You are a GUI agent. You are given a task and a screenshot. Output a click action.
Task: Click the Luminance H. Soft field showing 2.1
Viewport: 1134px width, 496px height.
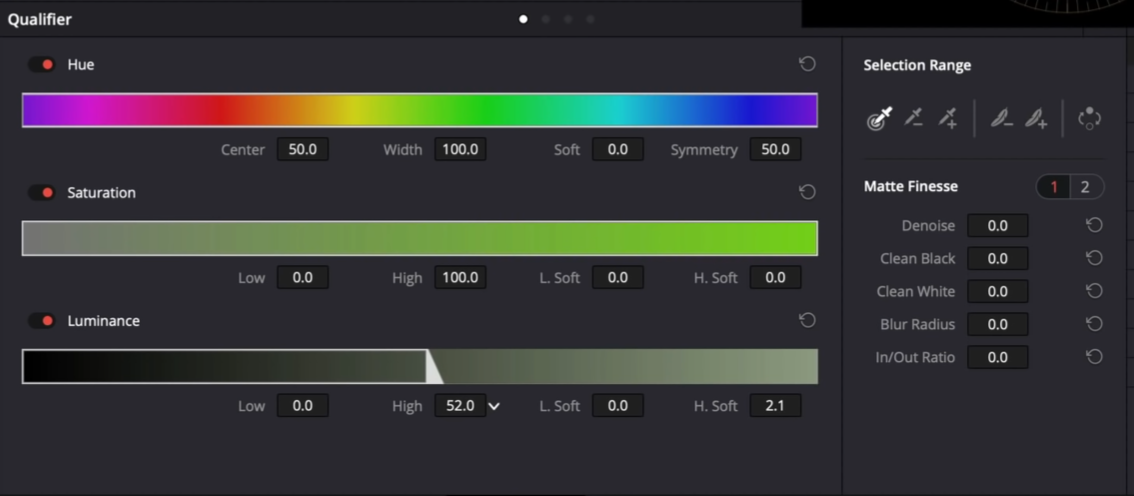pyautogui.click(x=775, y=406)
